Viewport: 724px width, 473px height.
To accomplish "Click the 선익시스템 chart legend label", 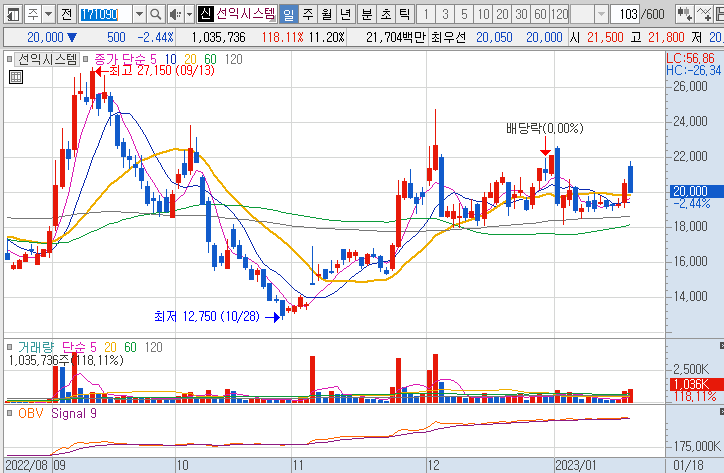I will (47, 59).
